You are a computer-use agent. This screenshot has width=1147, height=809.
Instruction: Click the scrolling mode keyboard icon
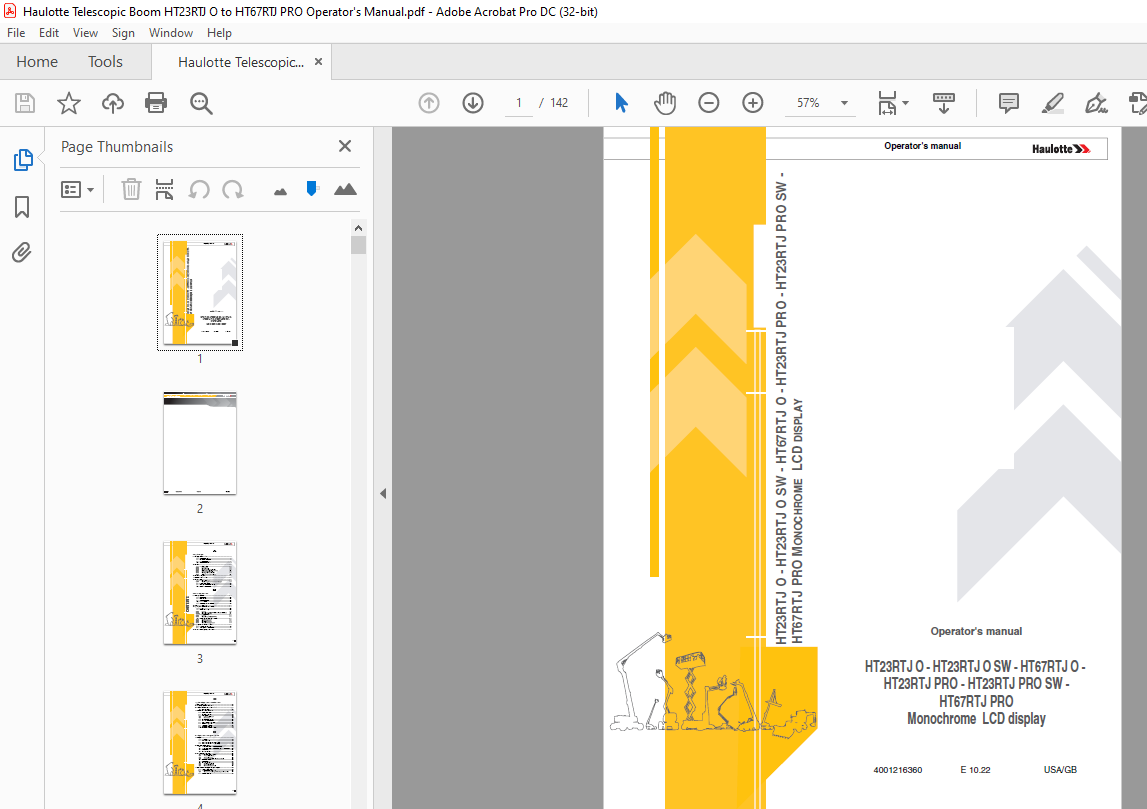[944, 103]
